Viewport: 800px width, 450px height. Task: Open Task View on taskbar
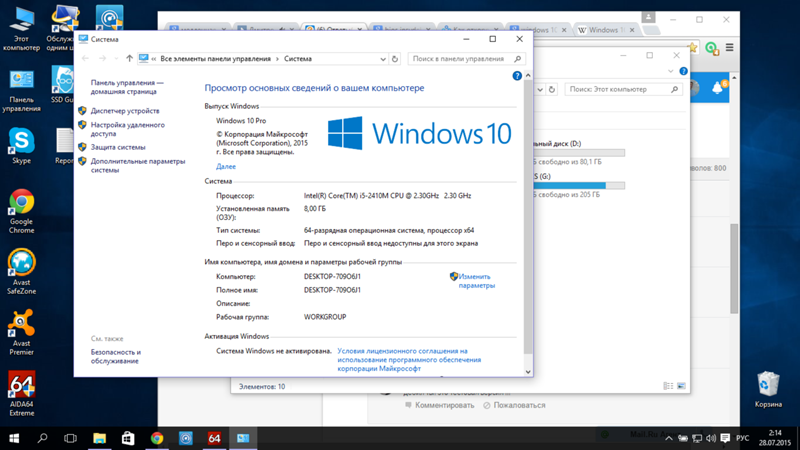click(70, 438)
